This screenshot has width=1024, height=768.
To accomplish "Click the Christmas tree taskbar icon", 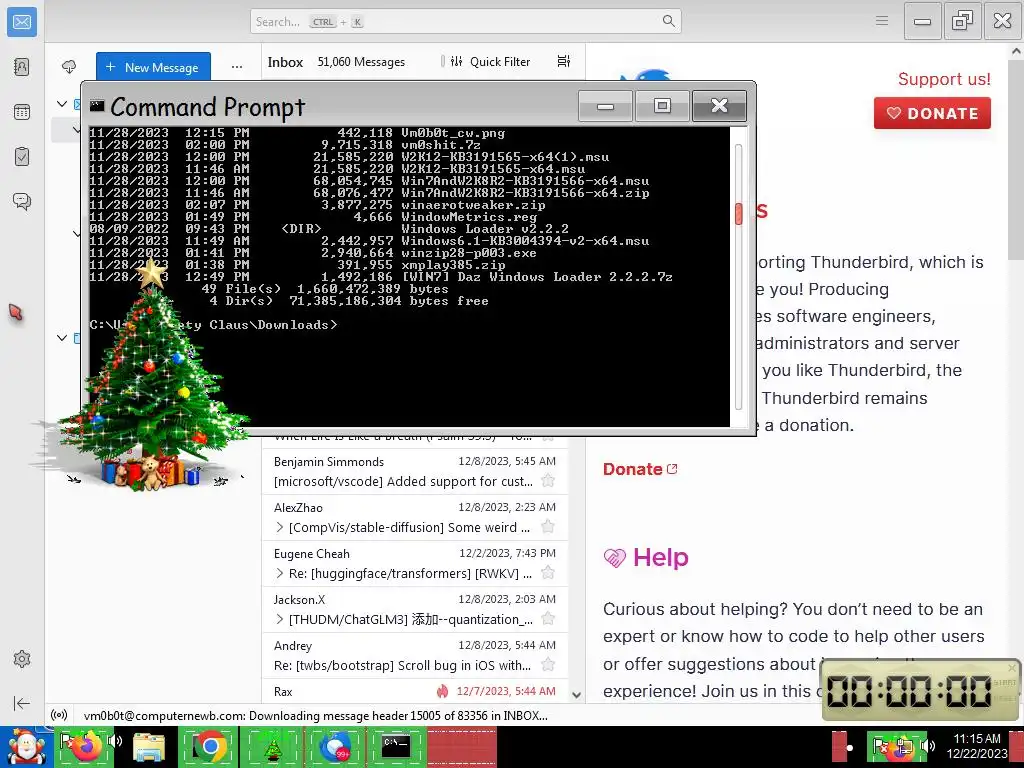I will 272,748.
